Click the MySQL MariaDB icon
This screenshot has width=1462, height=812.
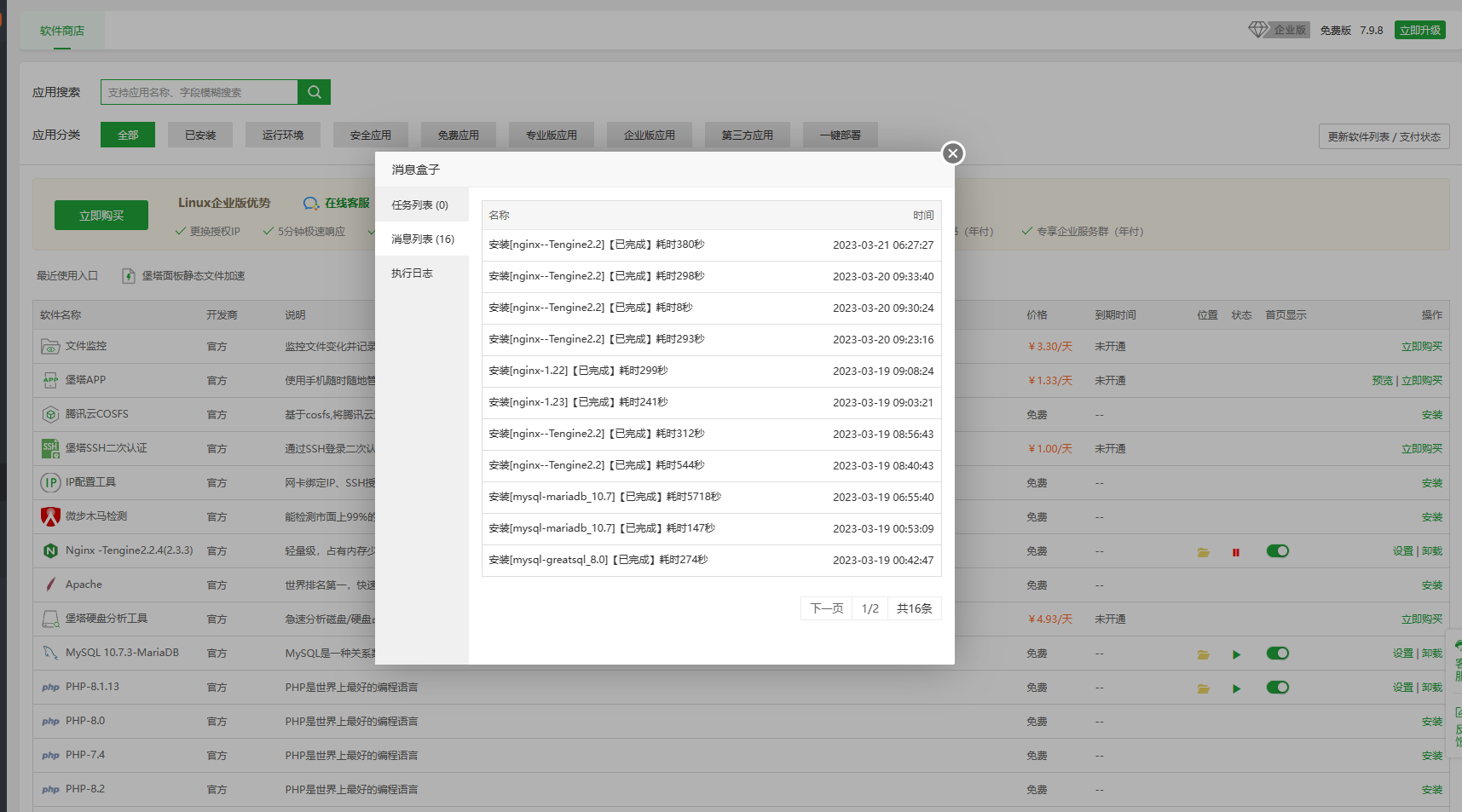[50, 653]
